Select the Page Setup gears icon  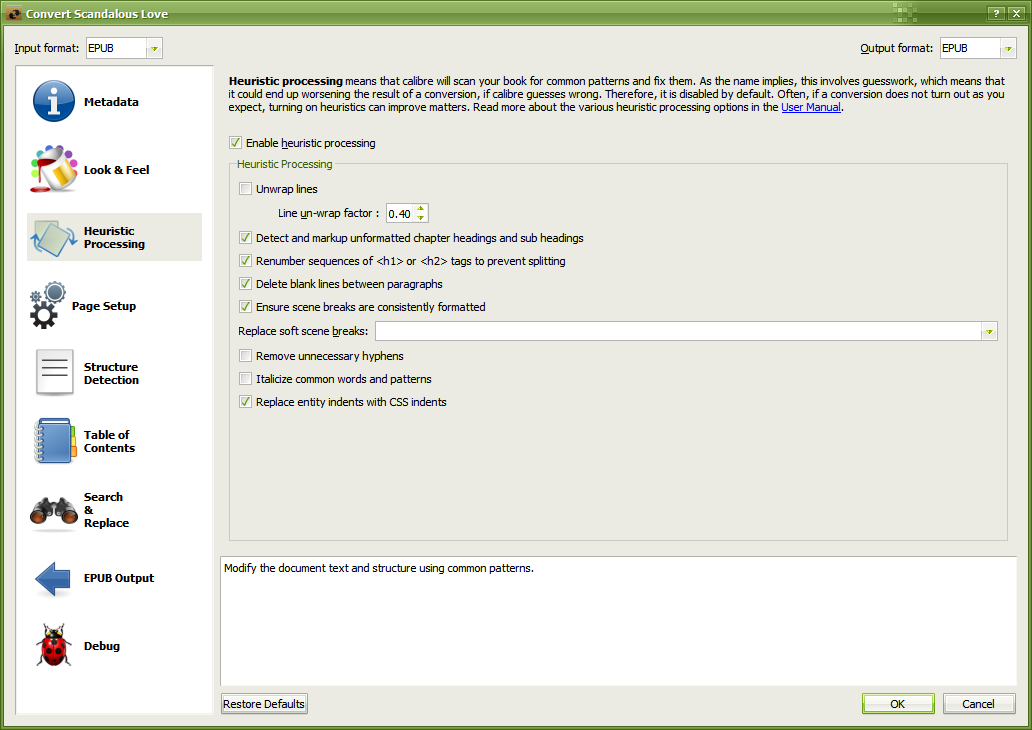48,306
